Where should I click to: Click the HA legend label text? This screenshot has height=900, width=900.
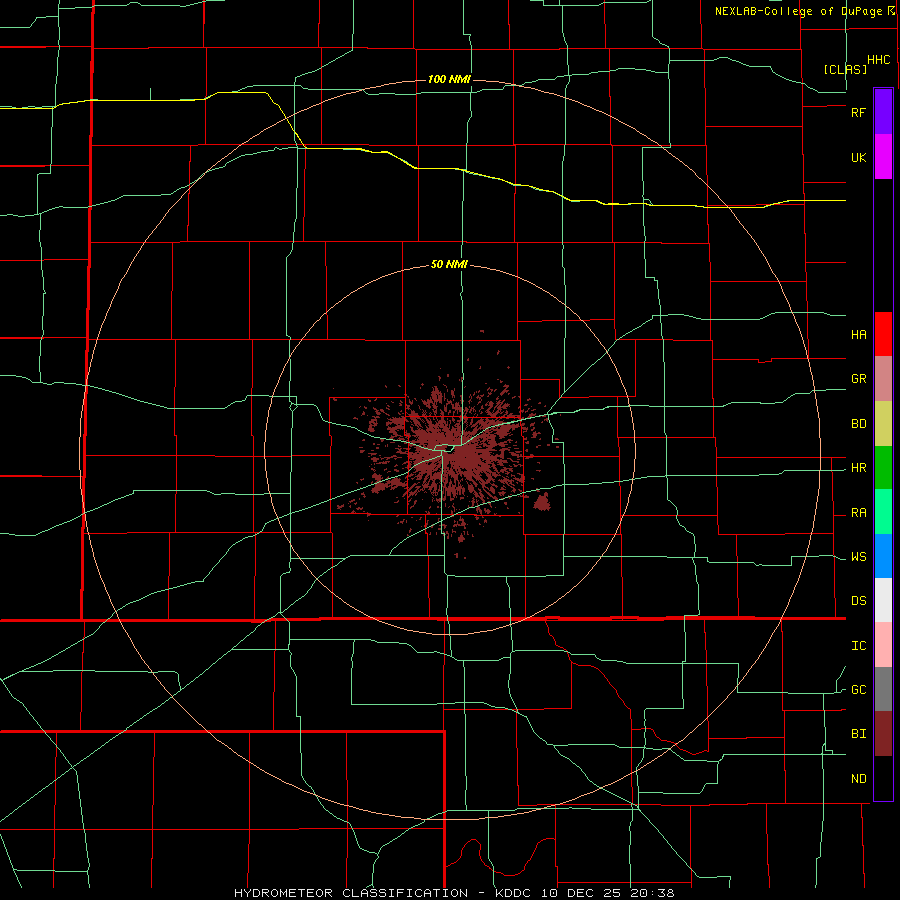click(859, 334)
